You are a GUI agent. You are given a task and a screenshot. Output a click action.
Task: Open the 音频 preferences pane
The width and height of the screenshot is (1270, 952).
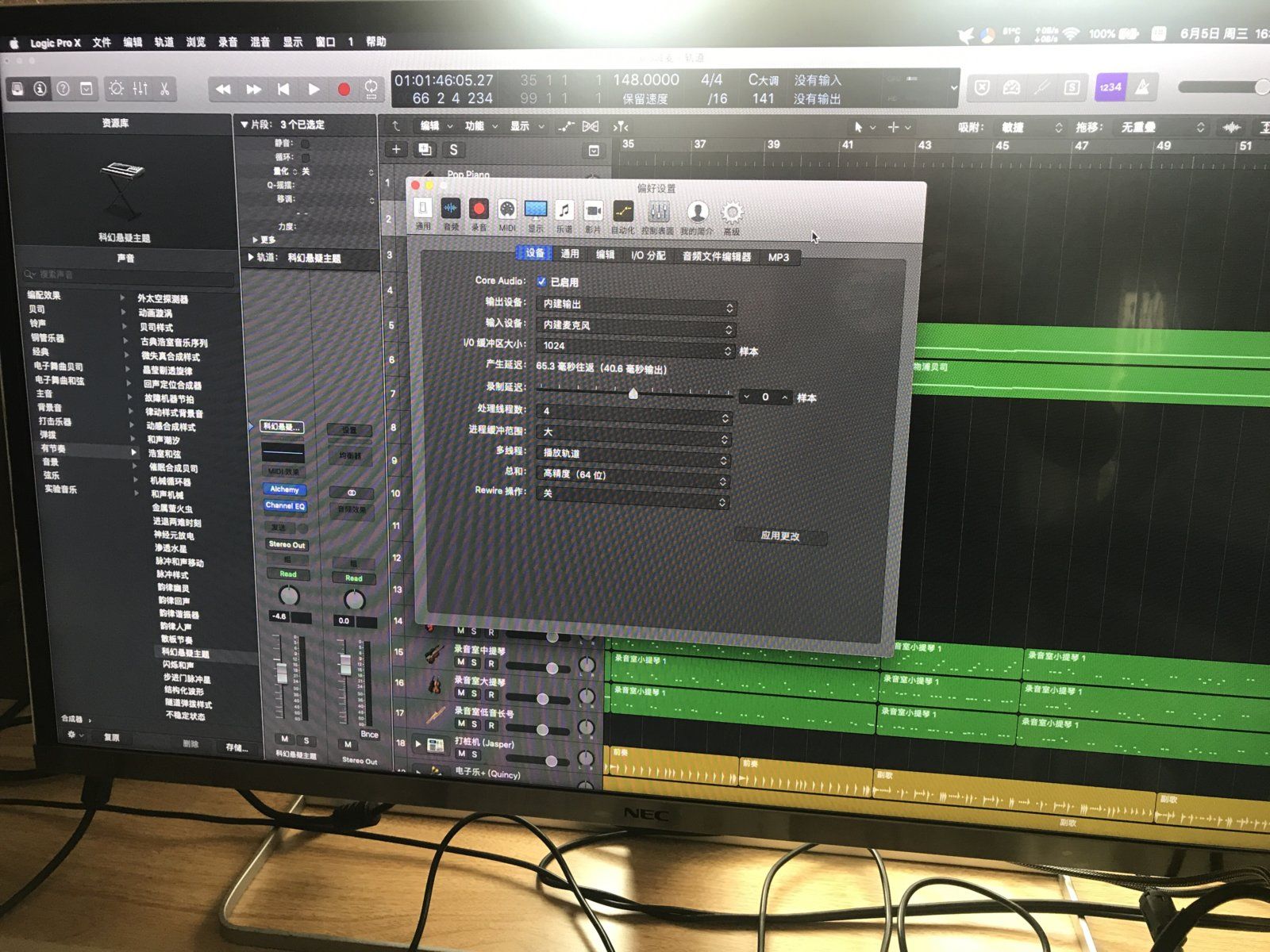point(451,214)
